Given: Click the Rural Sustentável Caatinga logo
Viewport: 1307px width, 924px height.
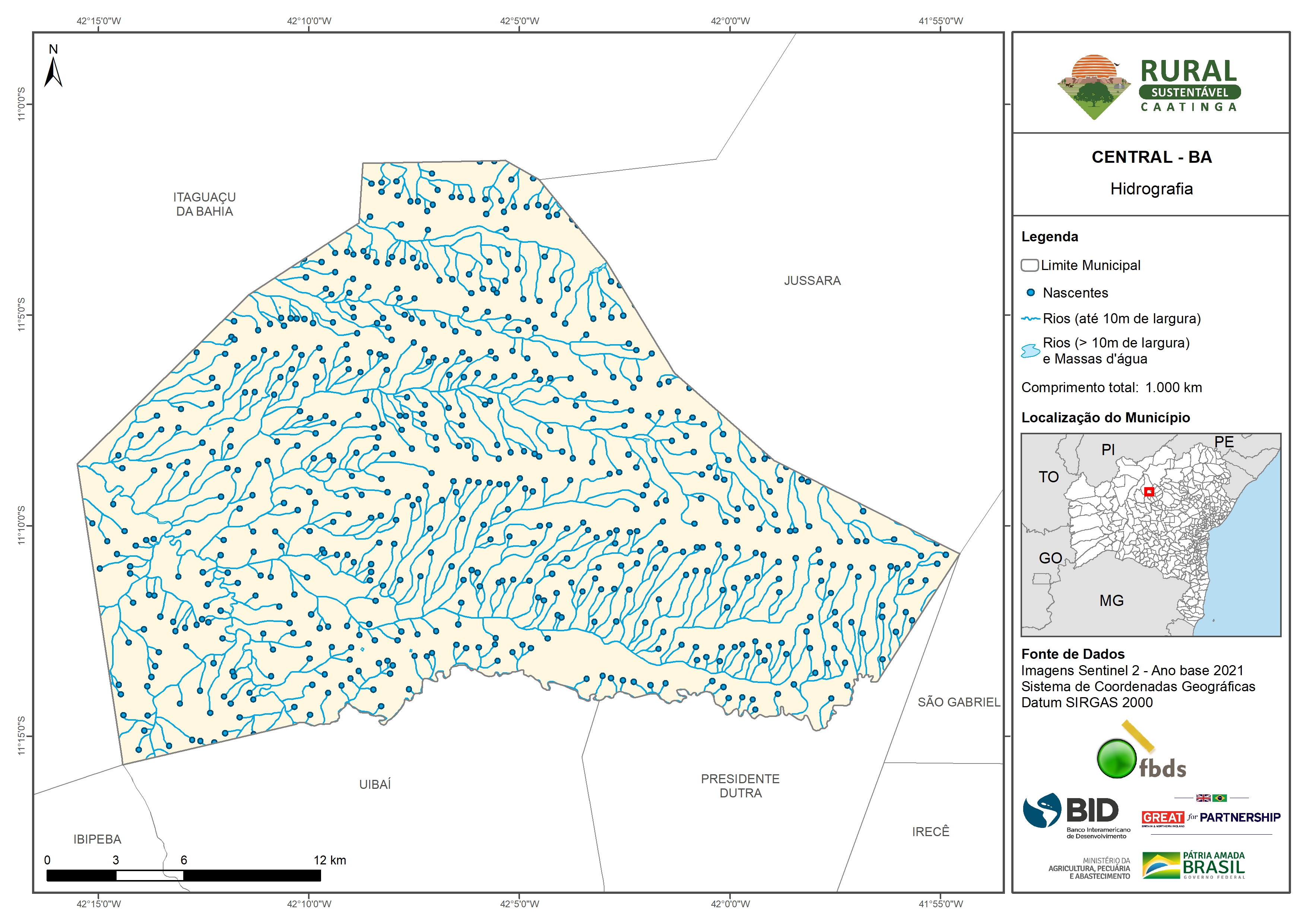Looking at the screenshot, I should click(x=1149, y=86).
